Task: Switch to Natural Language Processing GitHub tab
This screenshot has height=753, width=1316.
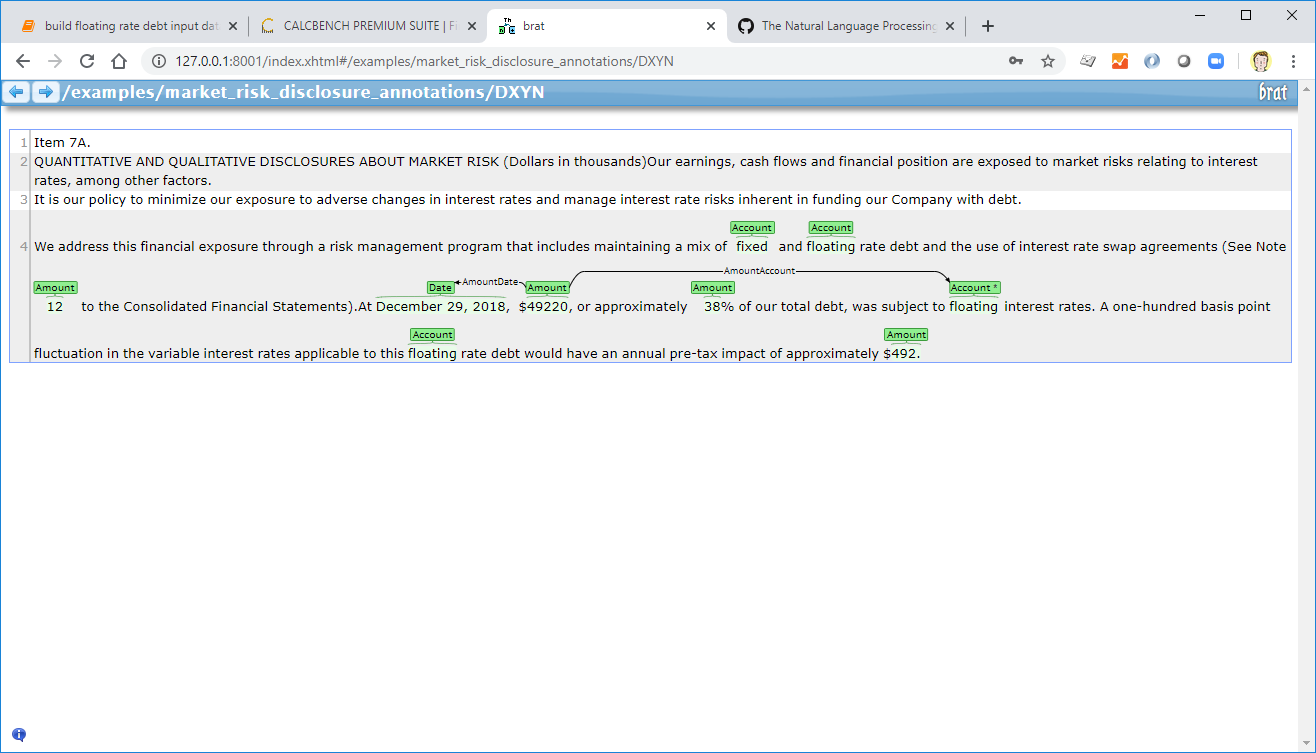Action: click(847, 26)
